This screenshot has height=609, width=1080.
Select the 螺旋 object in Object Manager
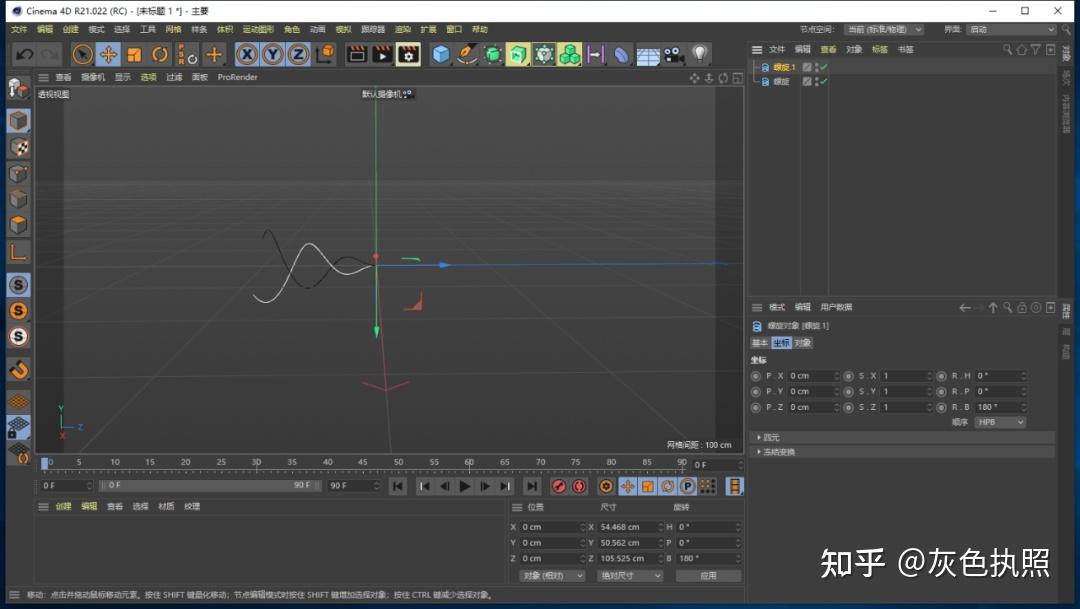click(x=781, y=81)
